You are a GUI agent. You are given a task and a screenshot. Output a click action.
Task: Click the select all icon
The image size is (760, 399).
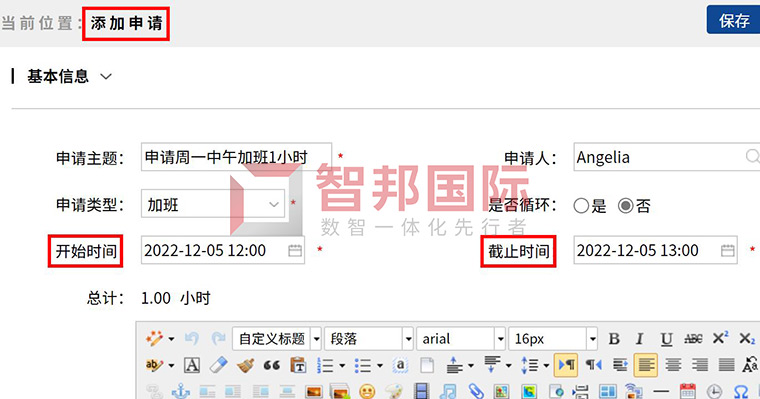400,365
